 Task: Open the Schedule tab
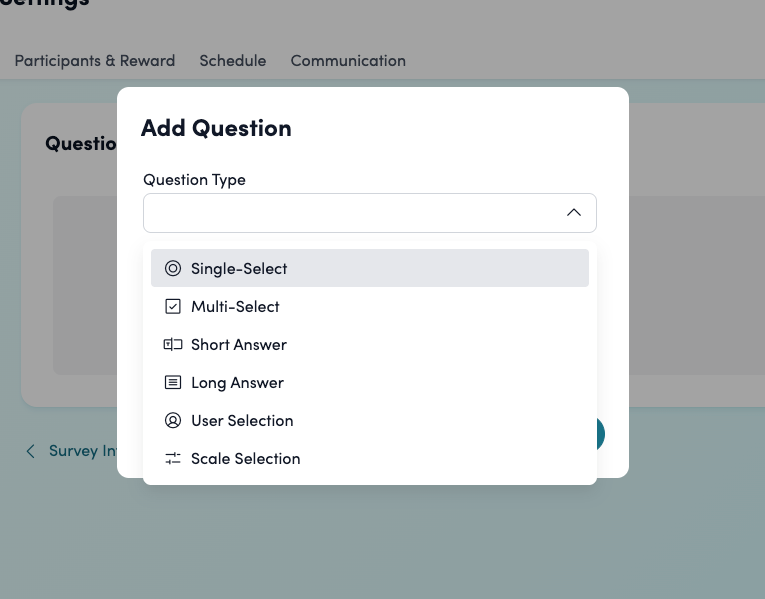[x=233, y=61]
